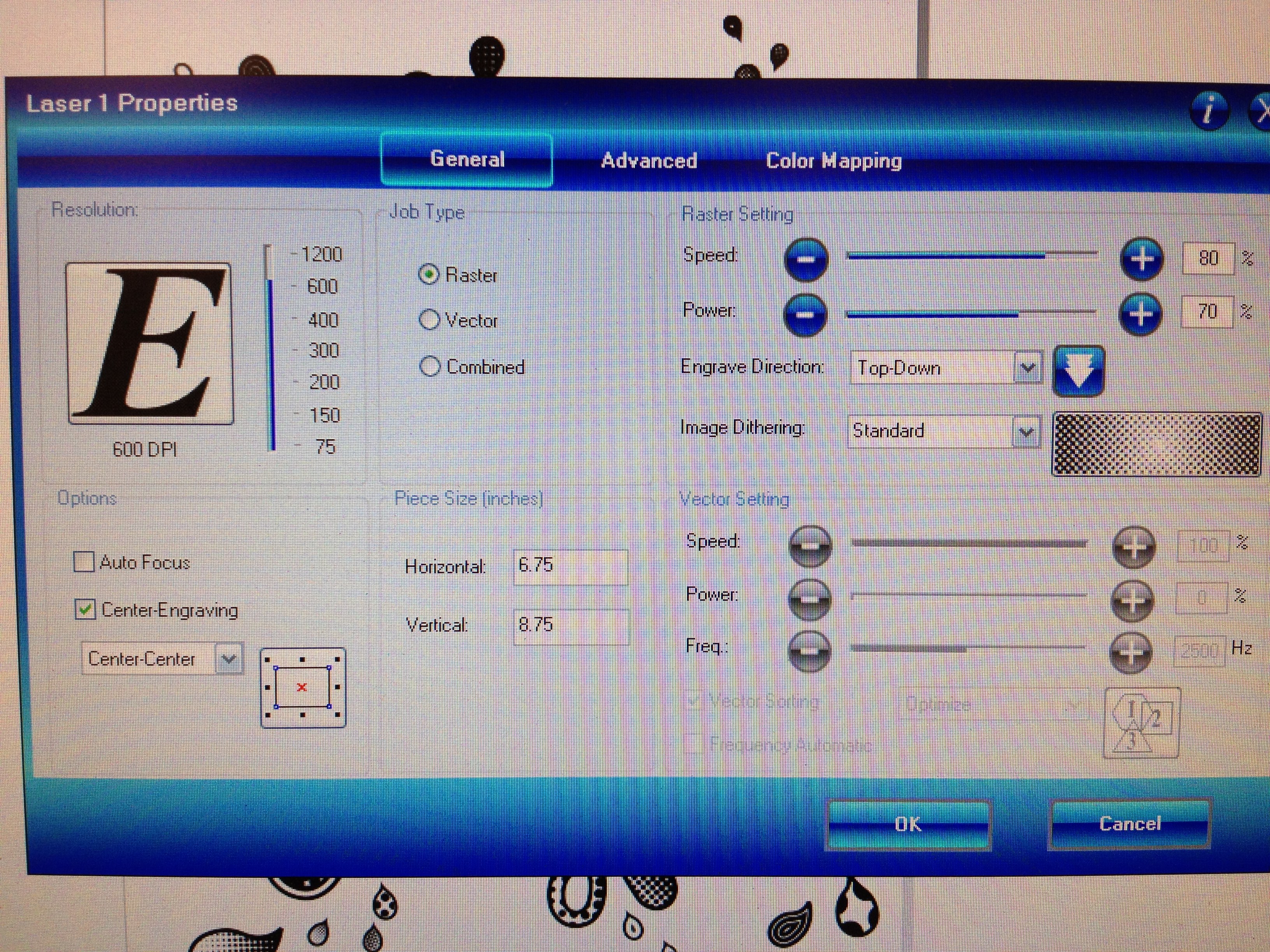Switch to the Advanced tab

[649, 161]
